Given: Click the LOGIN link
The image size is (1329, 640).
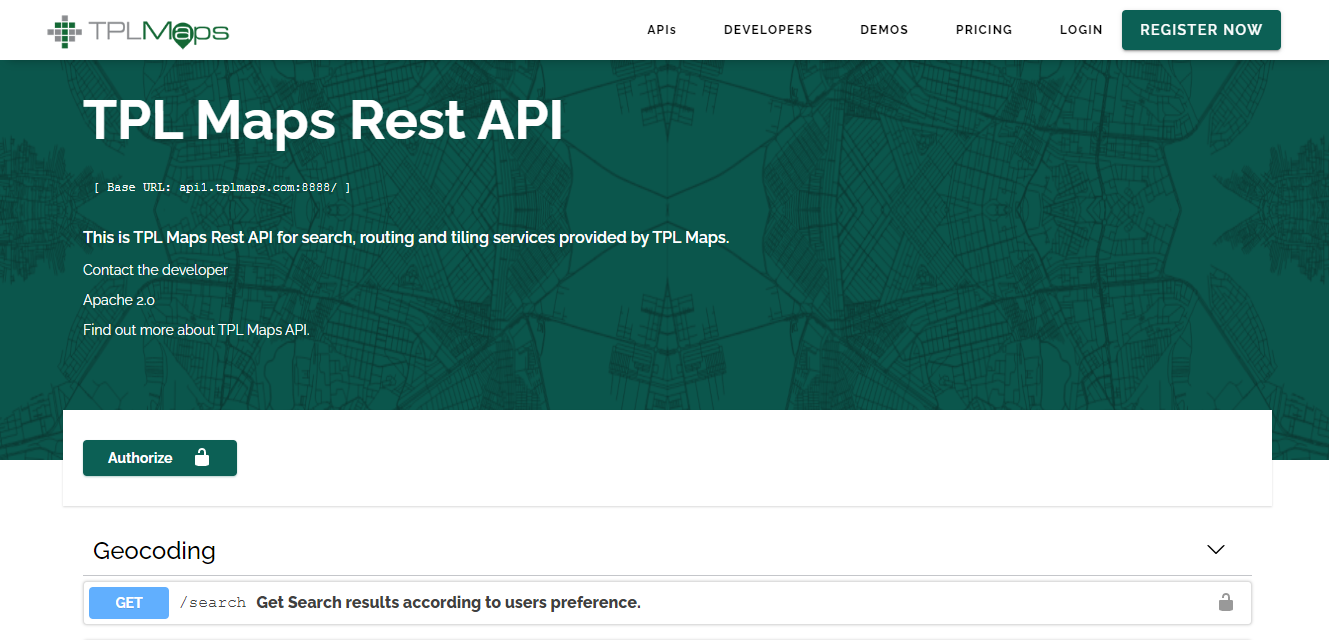Looking at the screenshot, I should click(1081, 29).
